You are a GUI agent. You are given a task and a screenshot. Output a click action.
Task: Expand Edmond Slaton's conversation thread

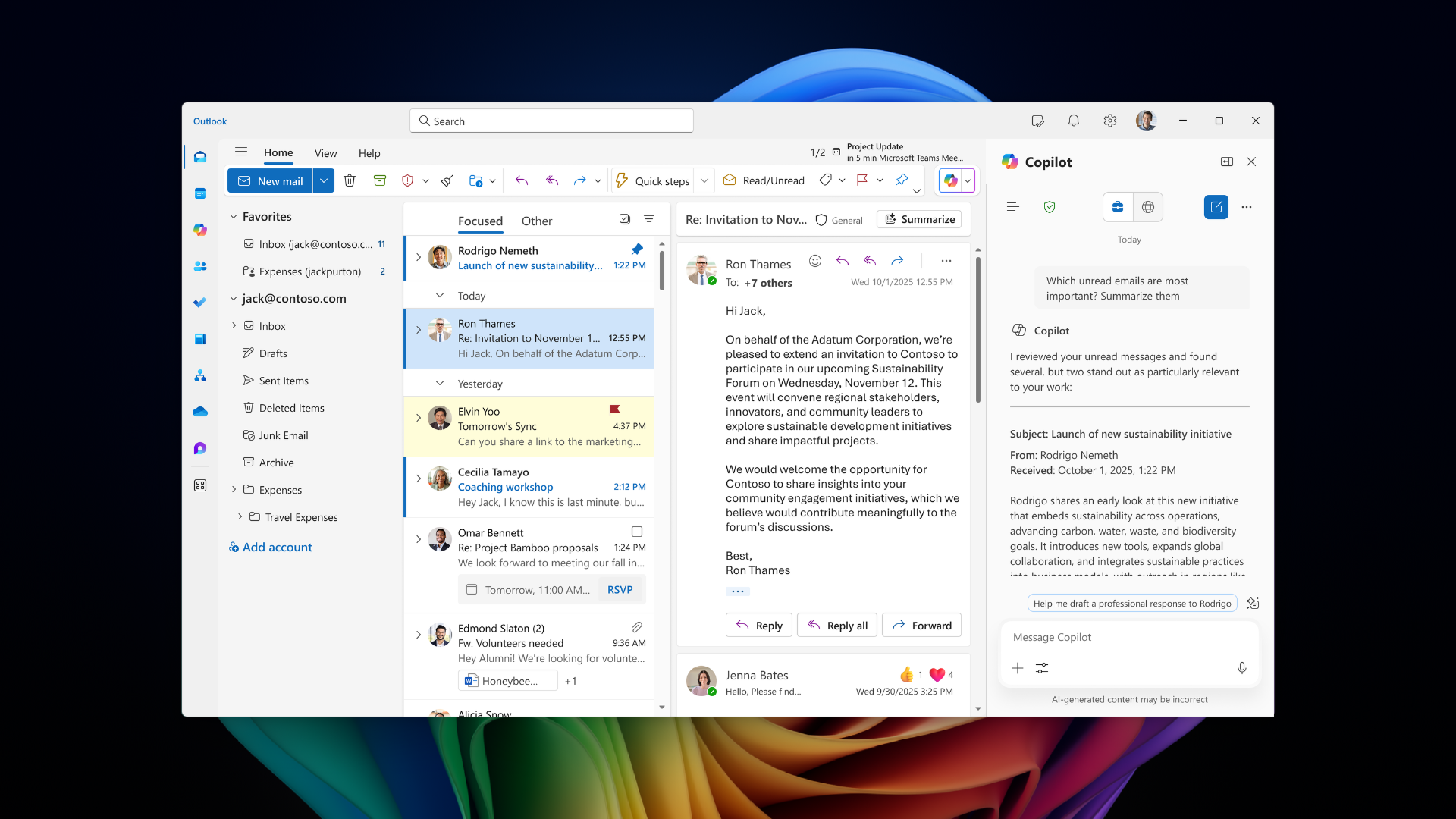point(419,635)
